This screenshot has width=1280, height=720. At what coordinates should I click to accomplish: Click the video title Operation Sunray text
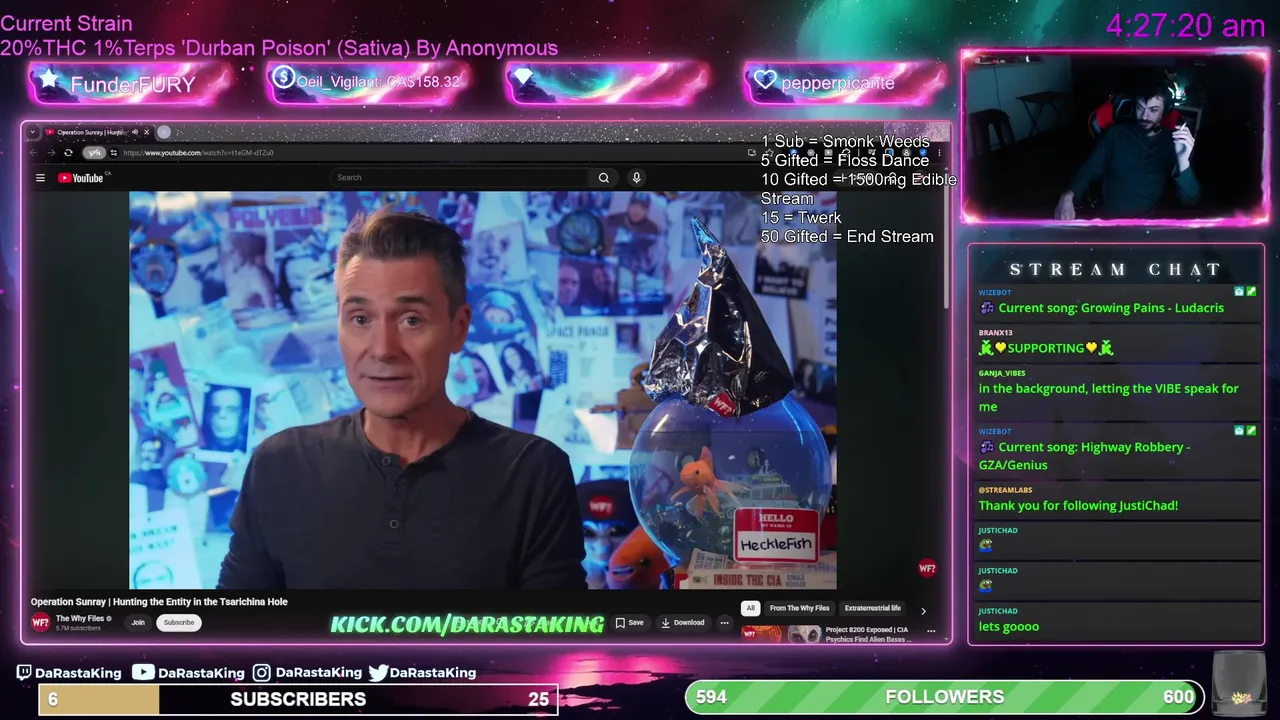159,602
